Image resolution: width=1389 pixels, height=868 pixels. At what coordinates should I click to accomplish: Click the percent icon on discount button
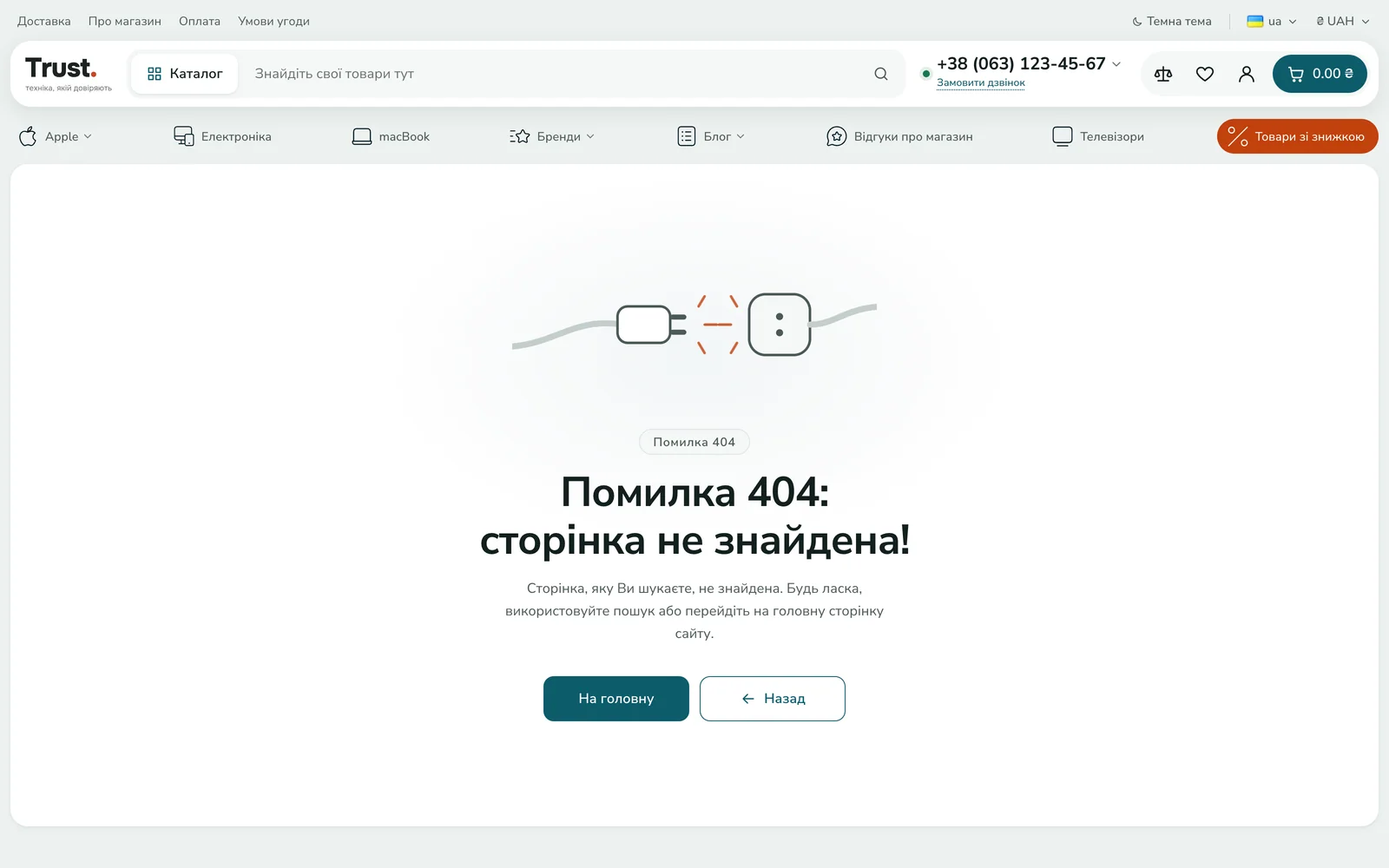pyautogui.click(x=1238, y=136)
